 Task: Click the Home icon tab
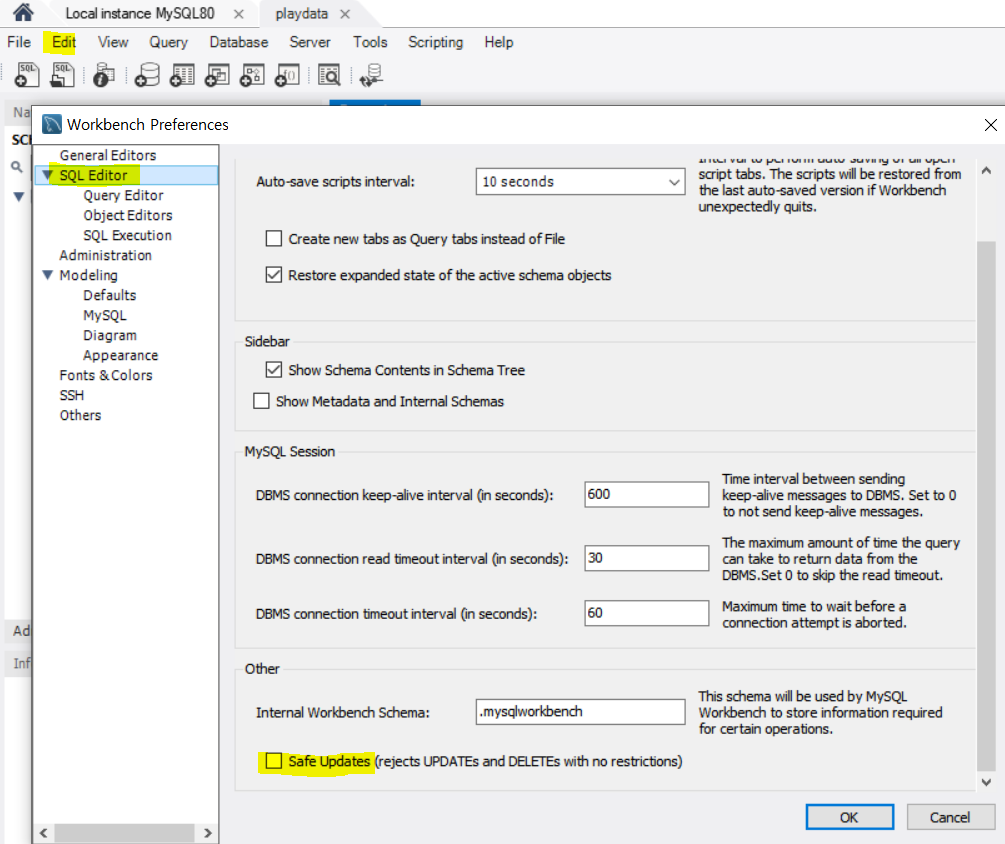[23, 12]
